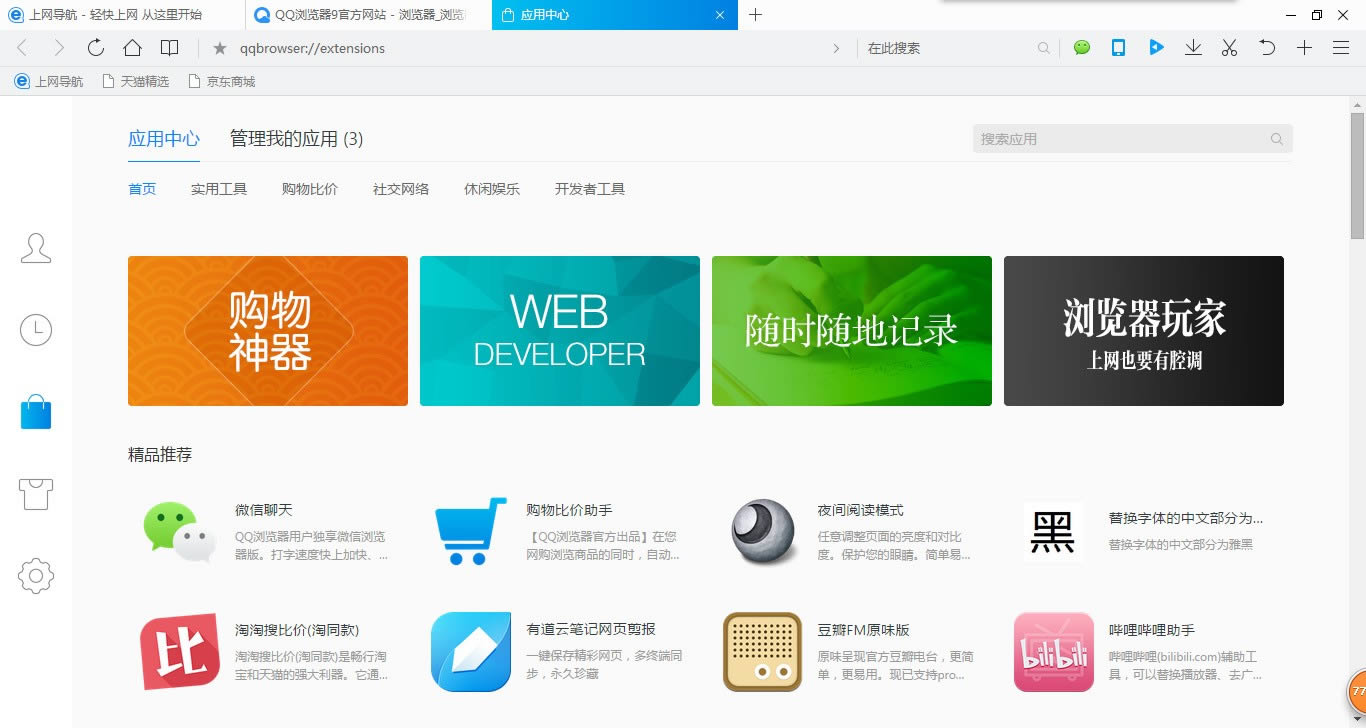
Task: Open the sidebar history clock icon
Action: coord(36,330)
